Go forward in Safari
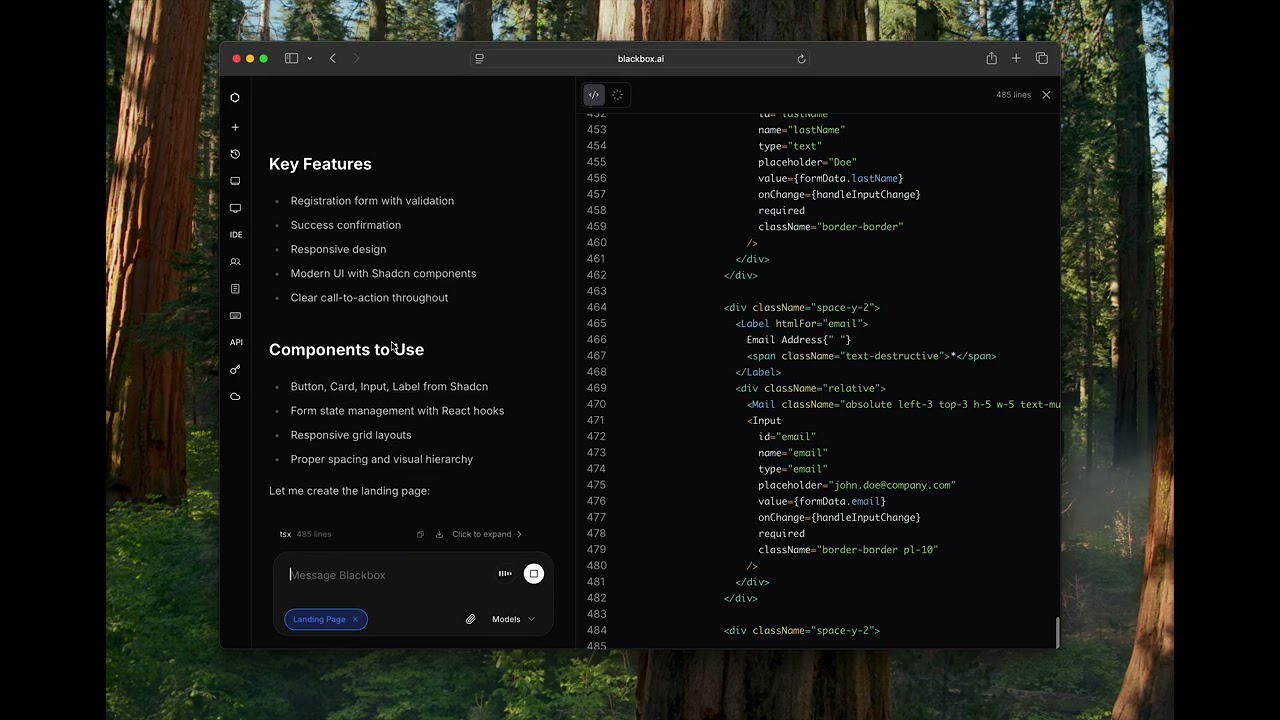This screenshot has height=720, width=1280. click(356, 59)
